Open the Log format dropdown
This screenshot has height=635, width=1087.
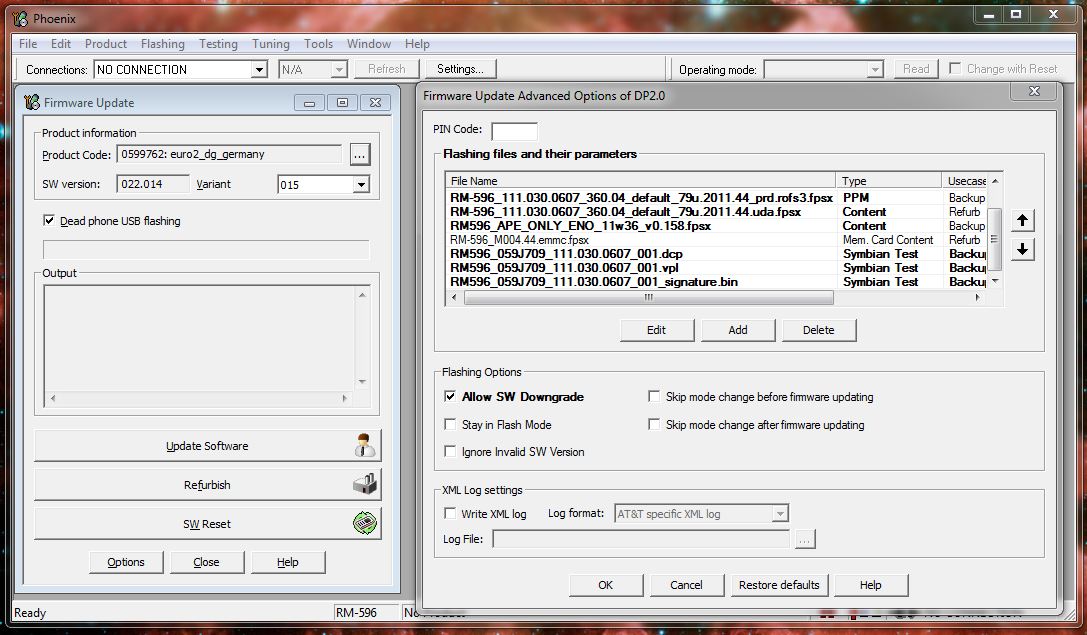pyautogui.click(x=780, y=514)
